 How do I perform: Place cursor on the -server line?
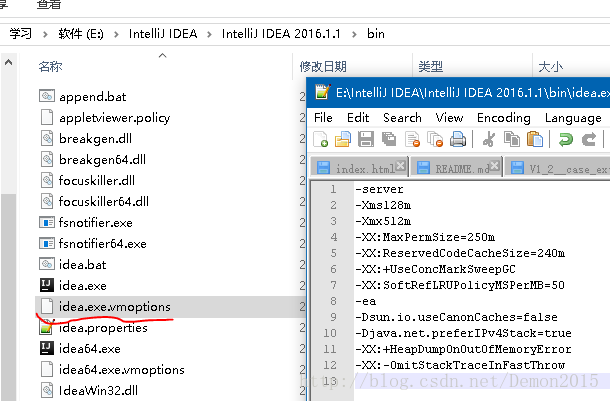click(380, 189)
